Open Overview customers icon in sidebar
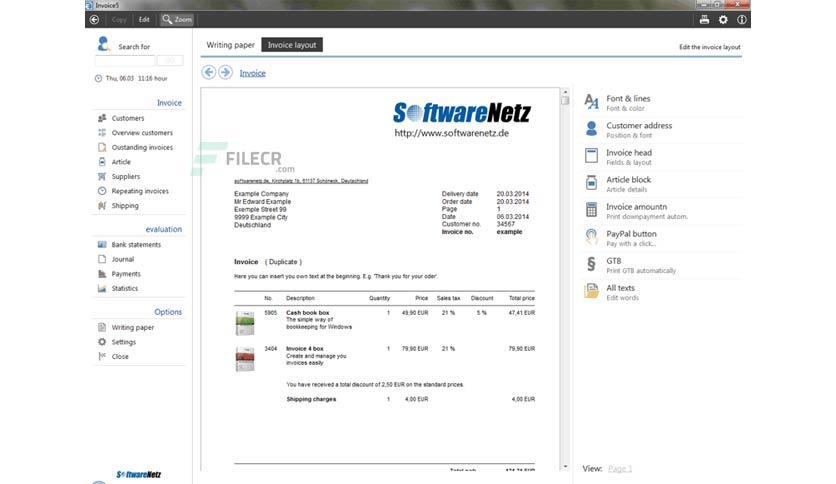This screenshot has width=836, height=484. [102, 132]
